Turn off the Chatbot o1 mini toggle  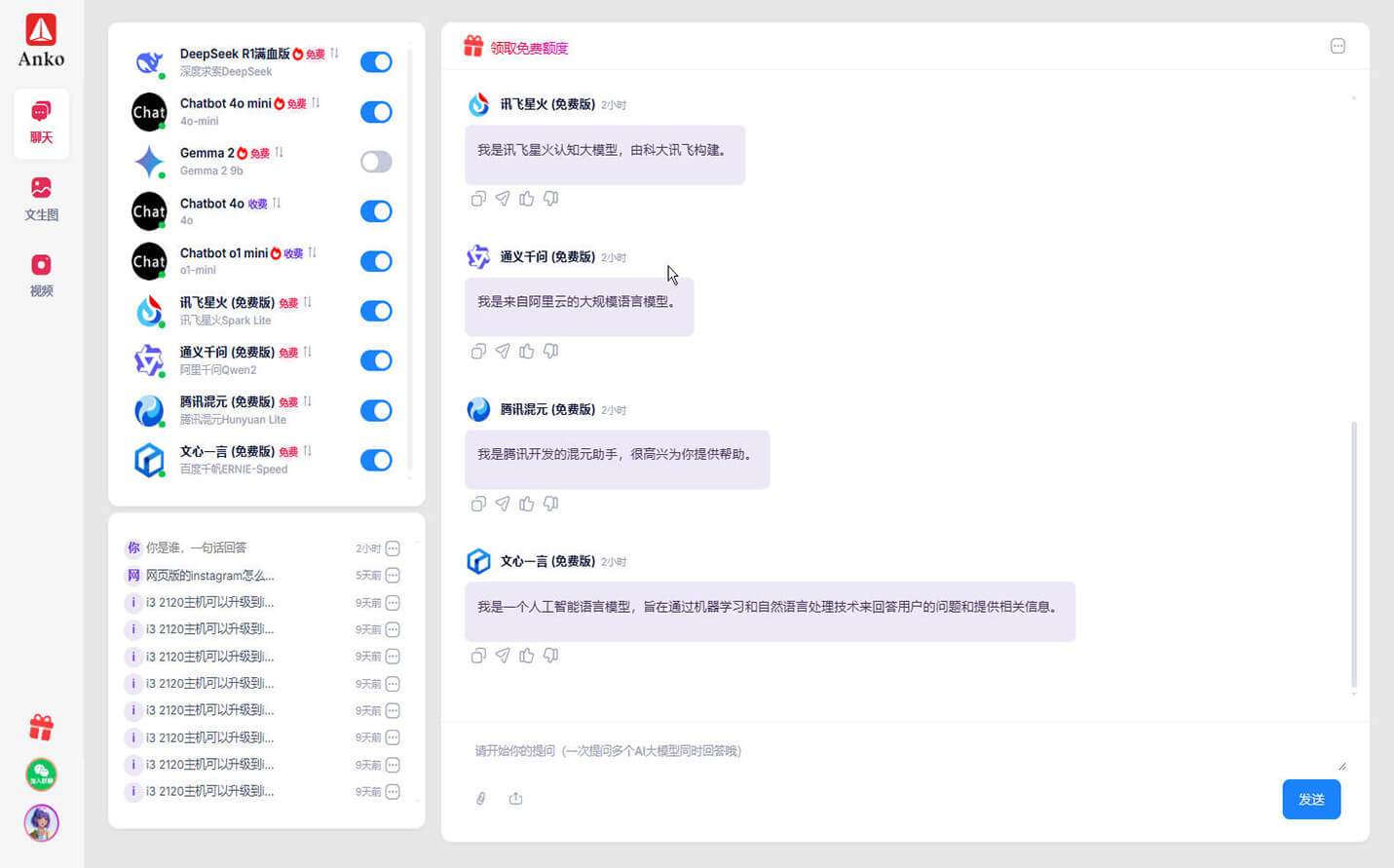[x=376, y=261]
